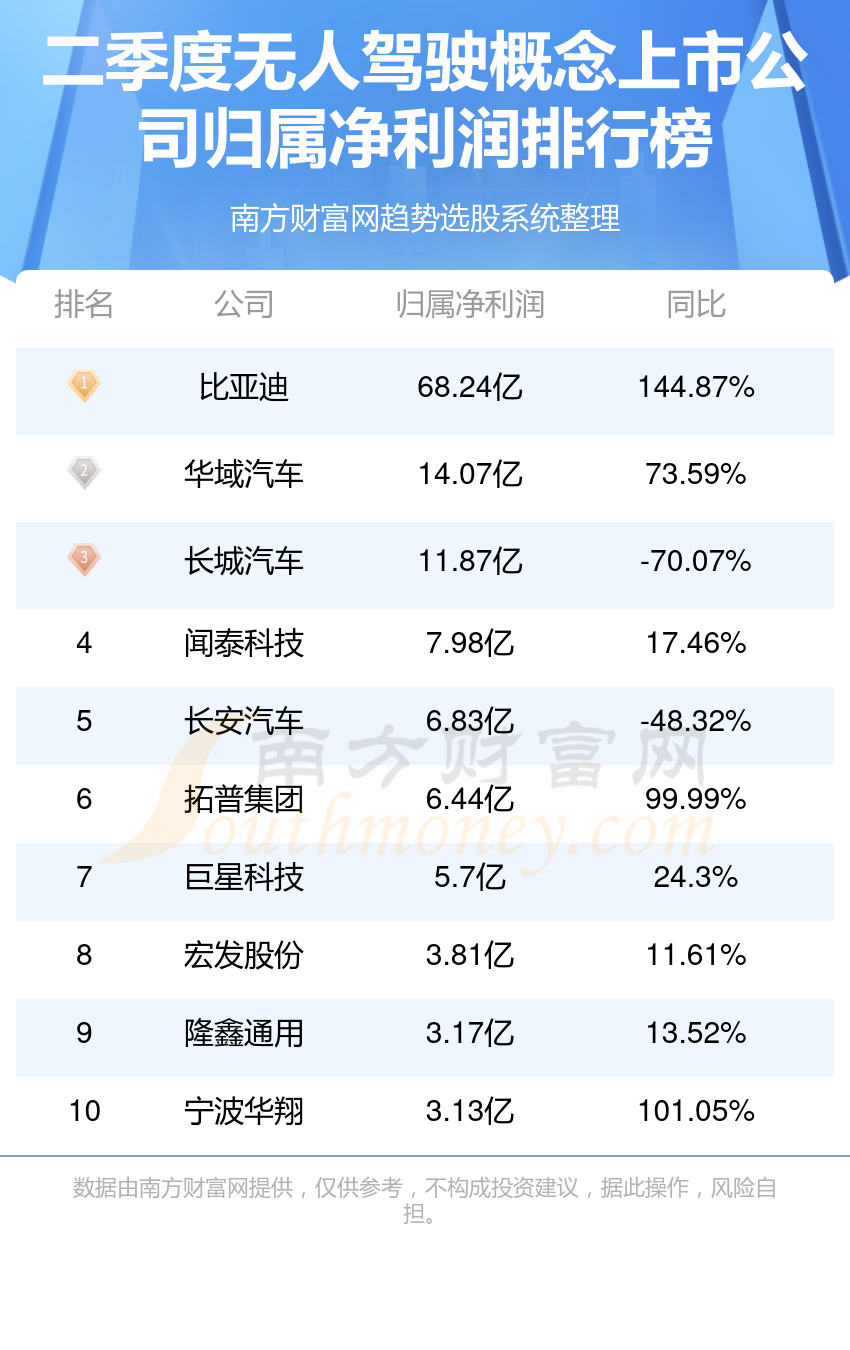Viewport: 850px width, 1350px height.
Task: Click the 101.05% growth figure
Action: (696, 1111)
